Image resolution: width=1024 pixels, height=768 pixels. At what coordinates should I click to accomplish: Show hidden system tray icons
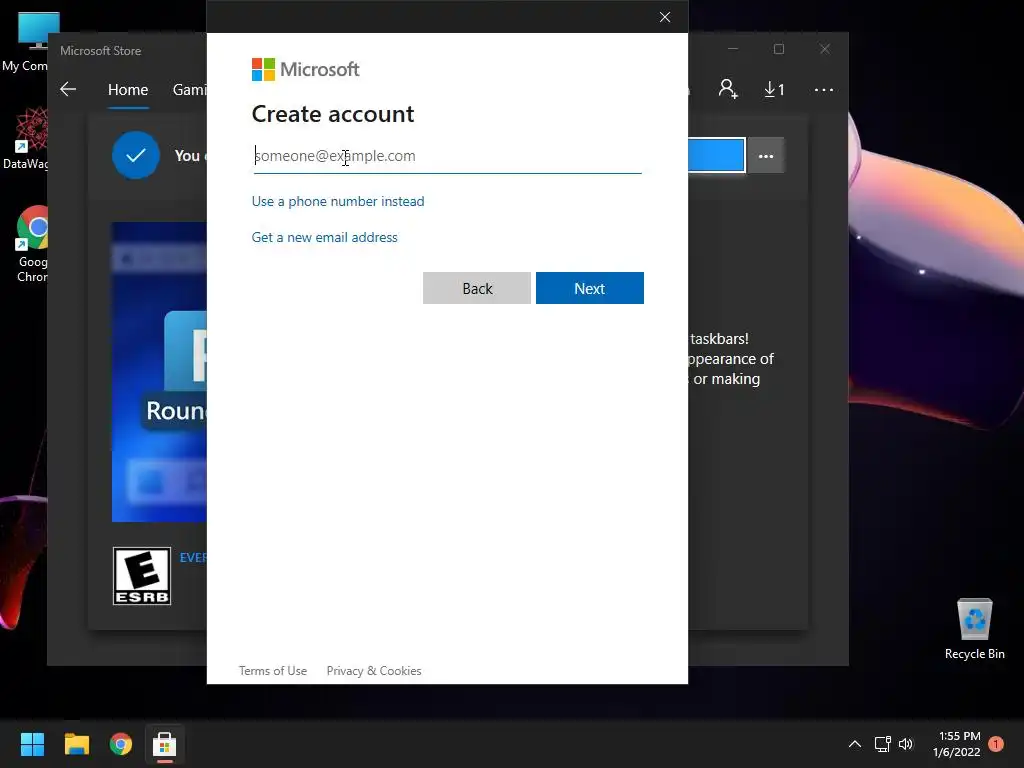854,744
